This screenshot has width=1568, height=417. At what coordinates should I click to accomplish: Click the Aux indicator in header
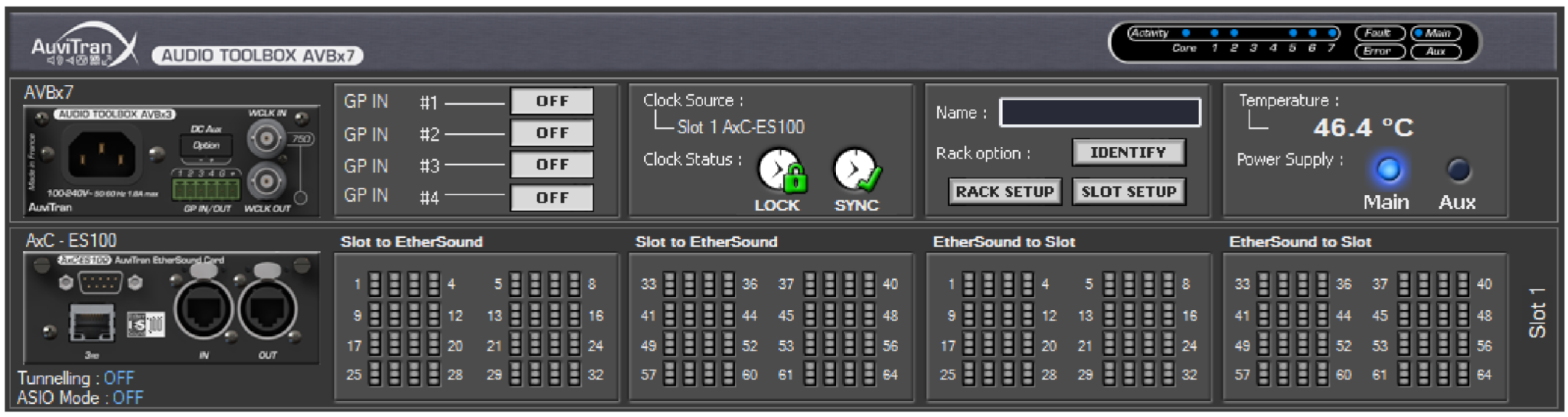[x=1436, y=51]
